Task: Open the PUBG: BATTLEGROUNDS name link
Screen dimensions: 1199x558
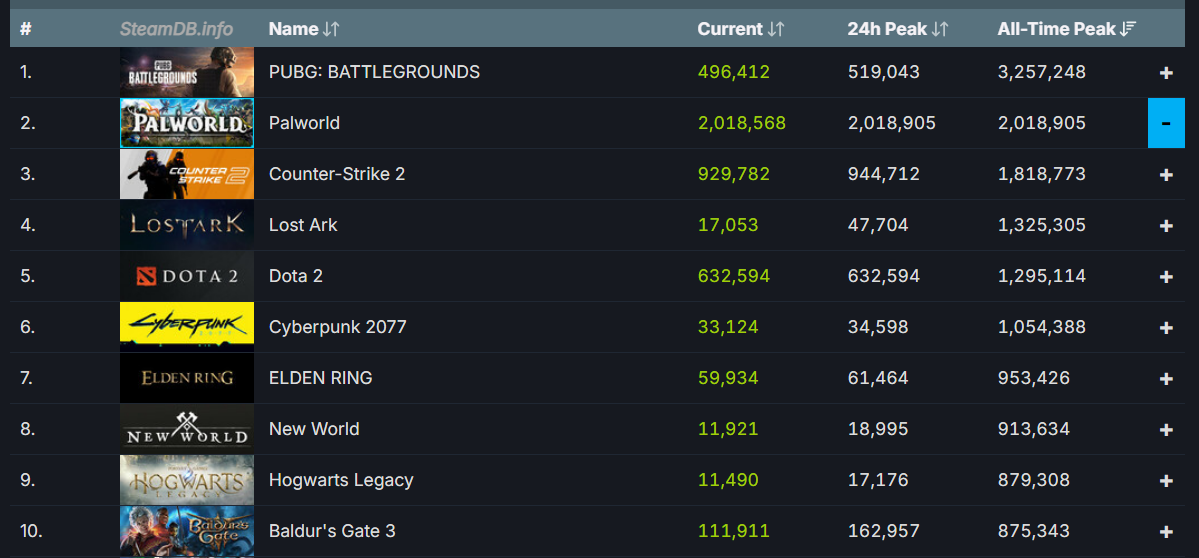Action: (375, 72)
